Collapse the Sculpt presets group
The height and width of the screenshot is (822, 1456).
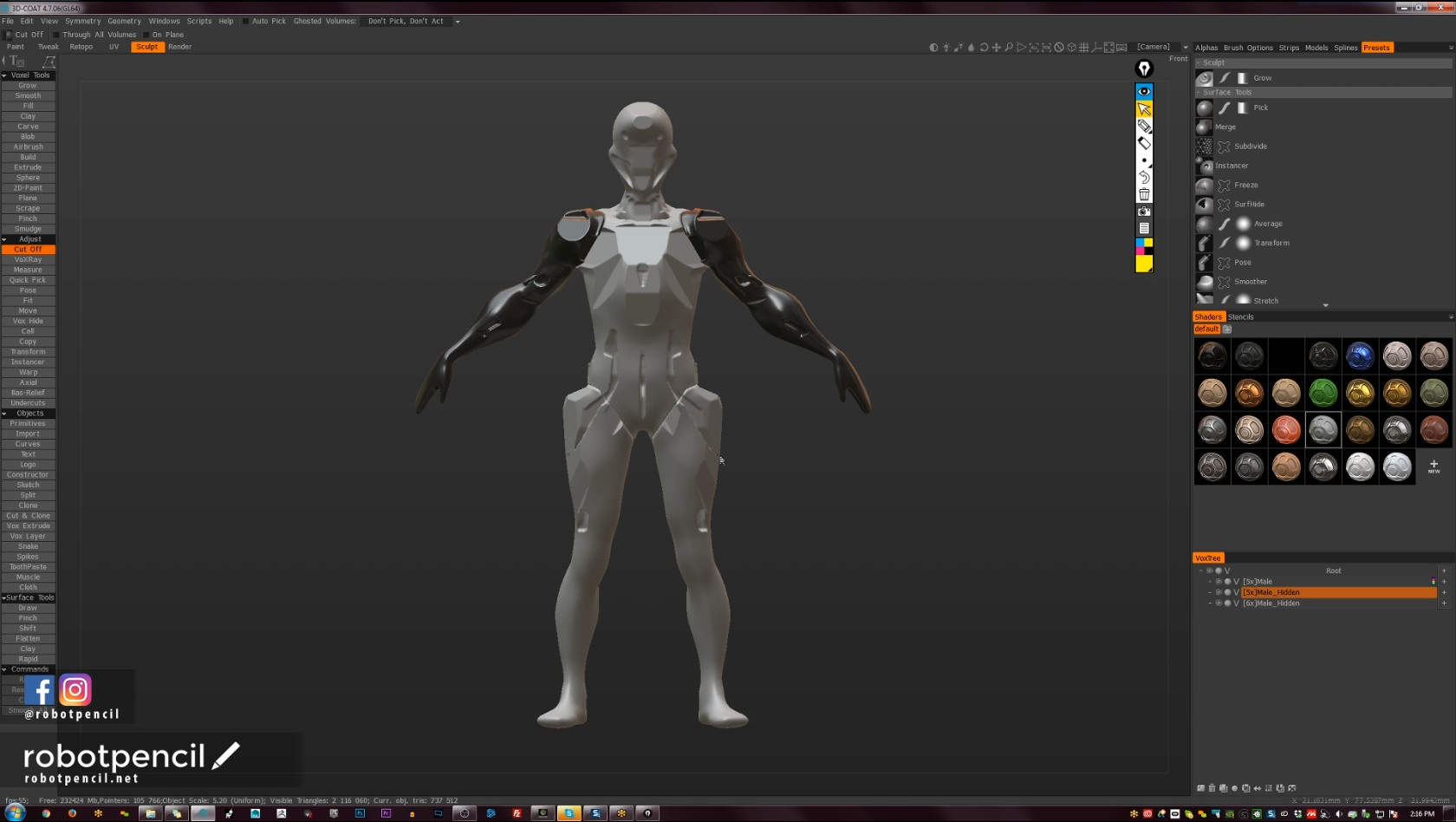click(x=1199, y=62)
